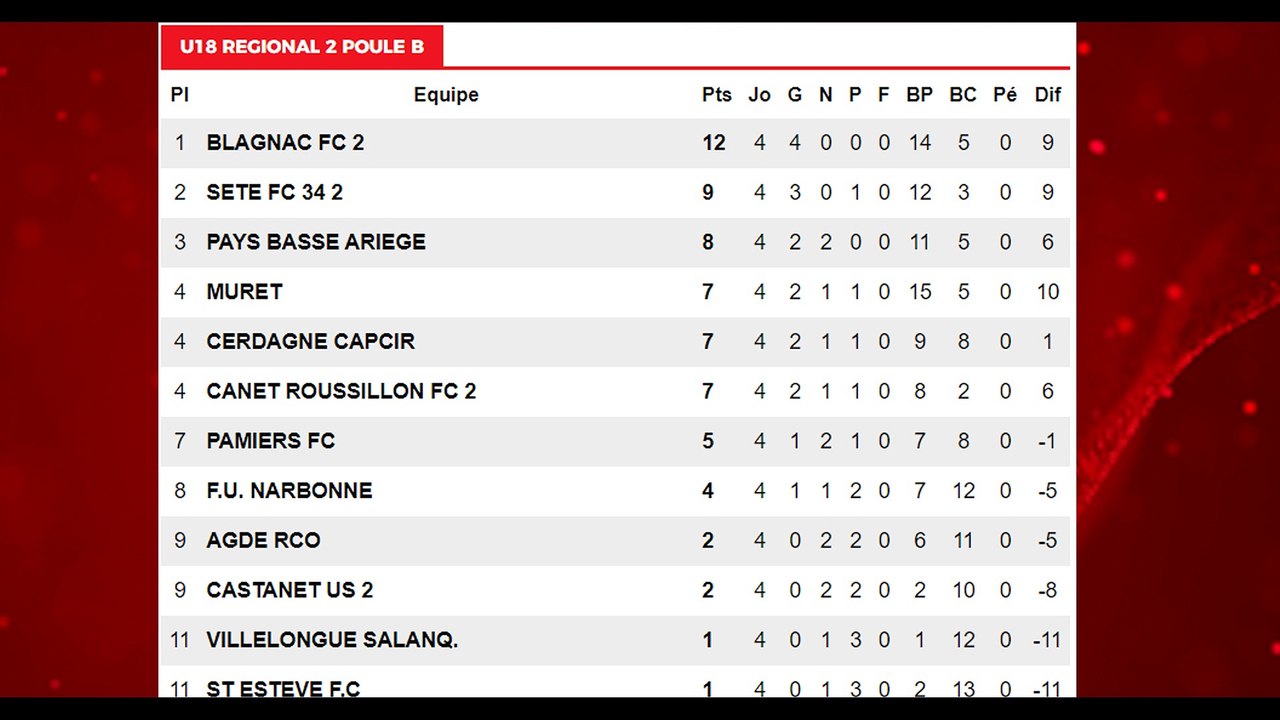Open the MURET team entry

pyautogui.click(x=244, y=292)
